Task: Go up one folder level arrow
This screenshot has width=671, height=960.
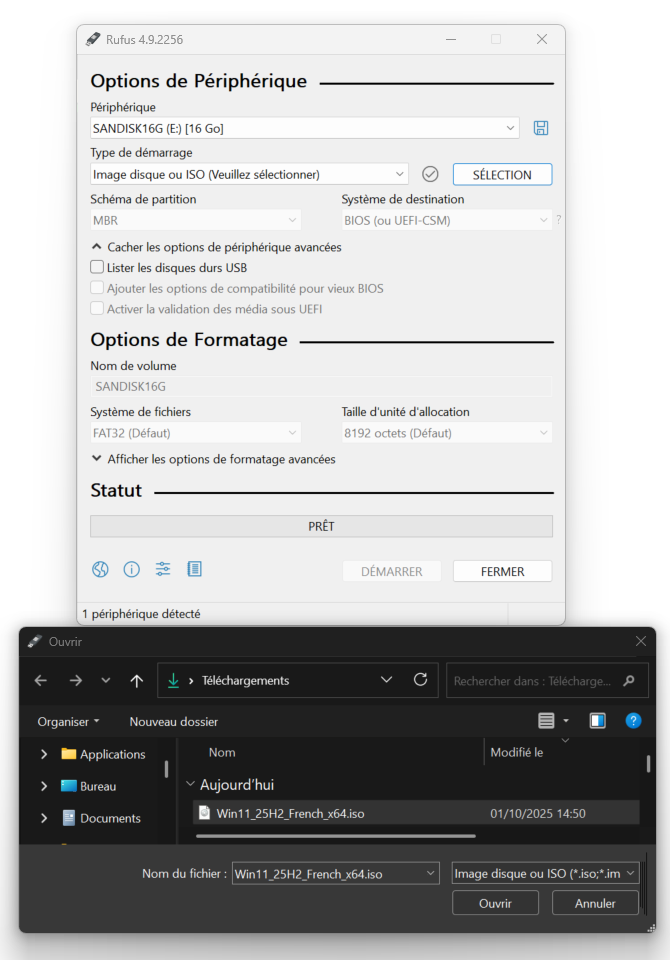Action: (136, 681)
